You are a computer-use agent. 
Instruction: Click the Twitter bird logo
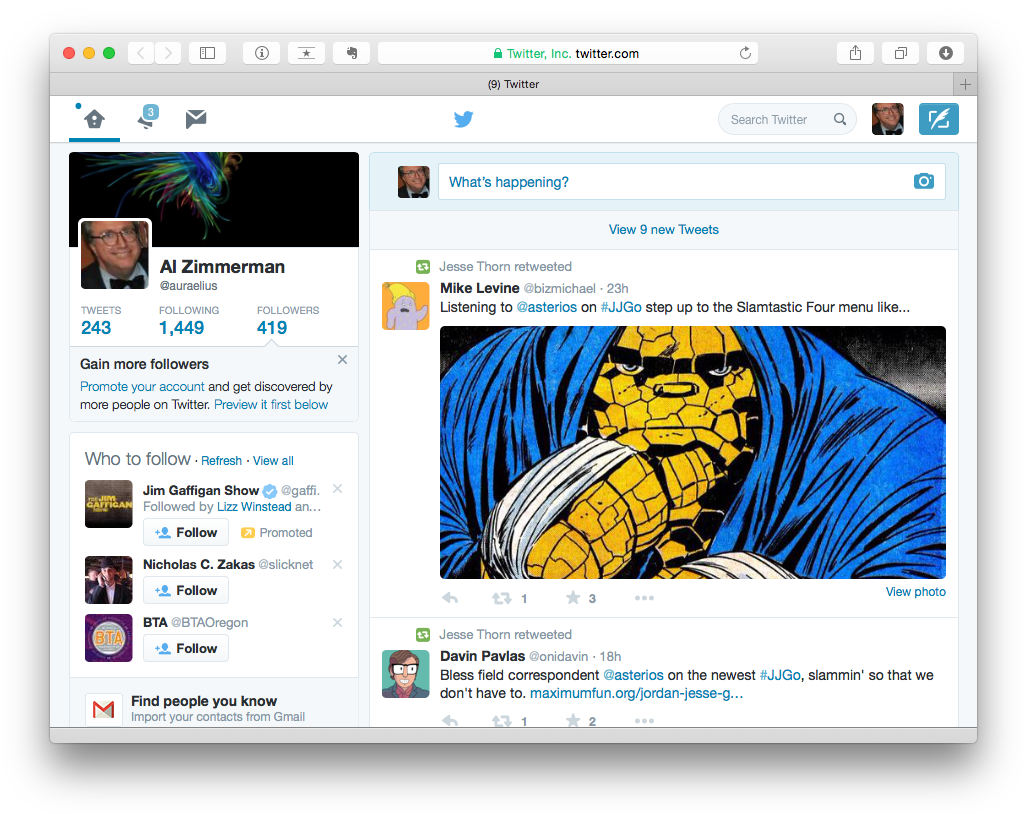pos(463,119)
